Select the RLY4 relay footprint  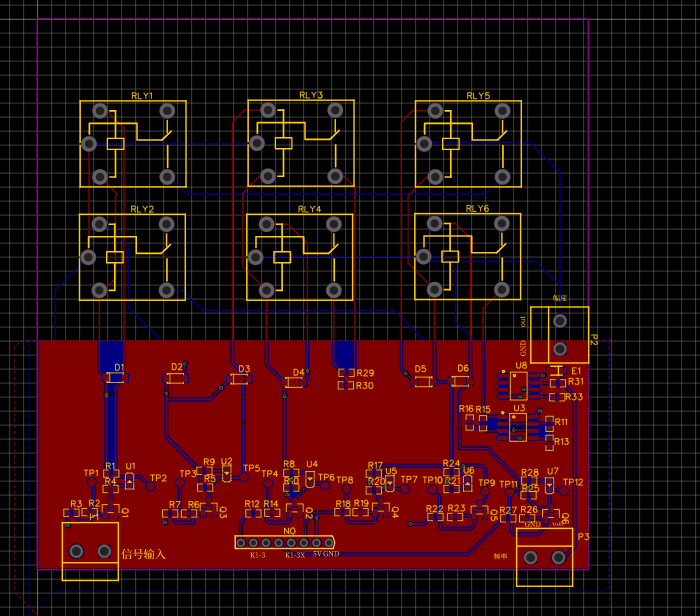(300, 257)
